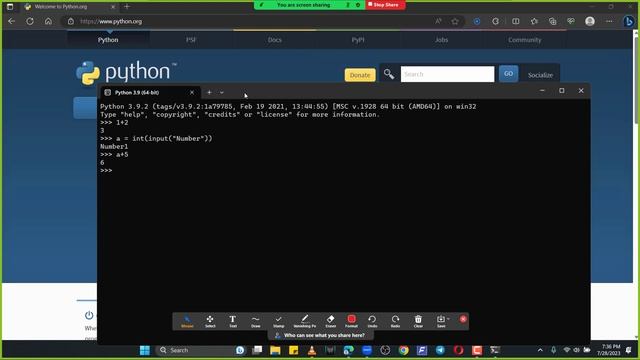Viewport: 640px width, 360px height.
Task: Activate the Draw annotation tool
Action: [256, 321]
